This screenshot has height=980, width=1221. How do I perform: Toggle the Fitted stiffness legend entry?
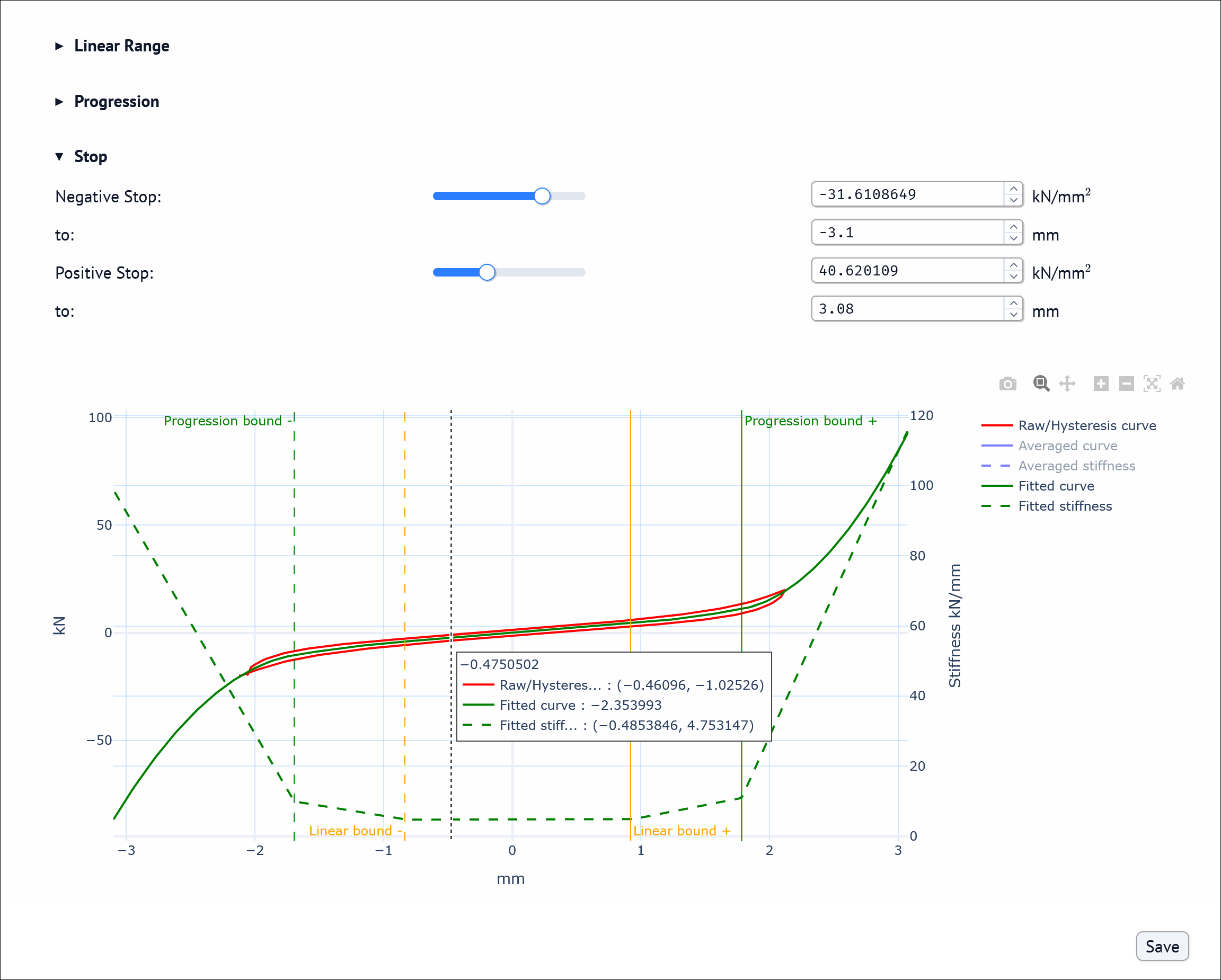pyautogui.click(x=1047, y=505)
